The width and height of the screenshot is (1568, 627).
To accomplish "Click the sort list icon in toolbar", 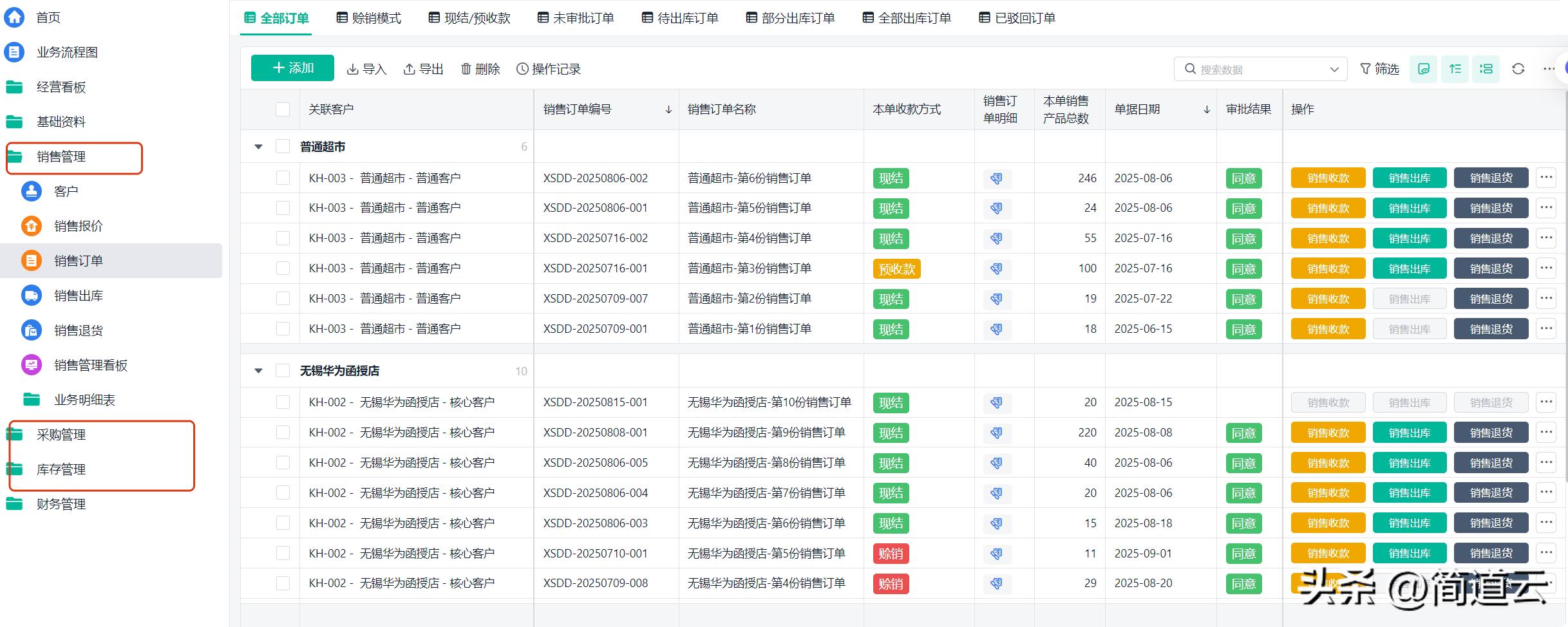I will click(1455, 68).
